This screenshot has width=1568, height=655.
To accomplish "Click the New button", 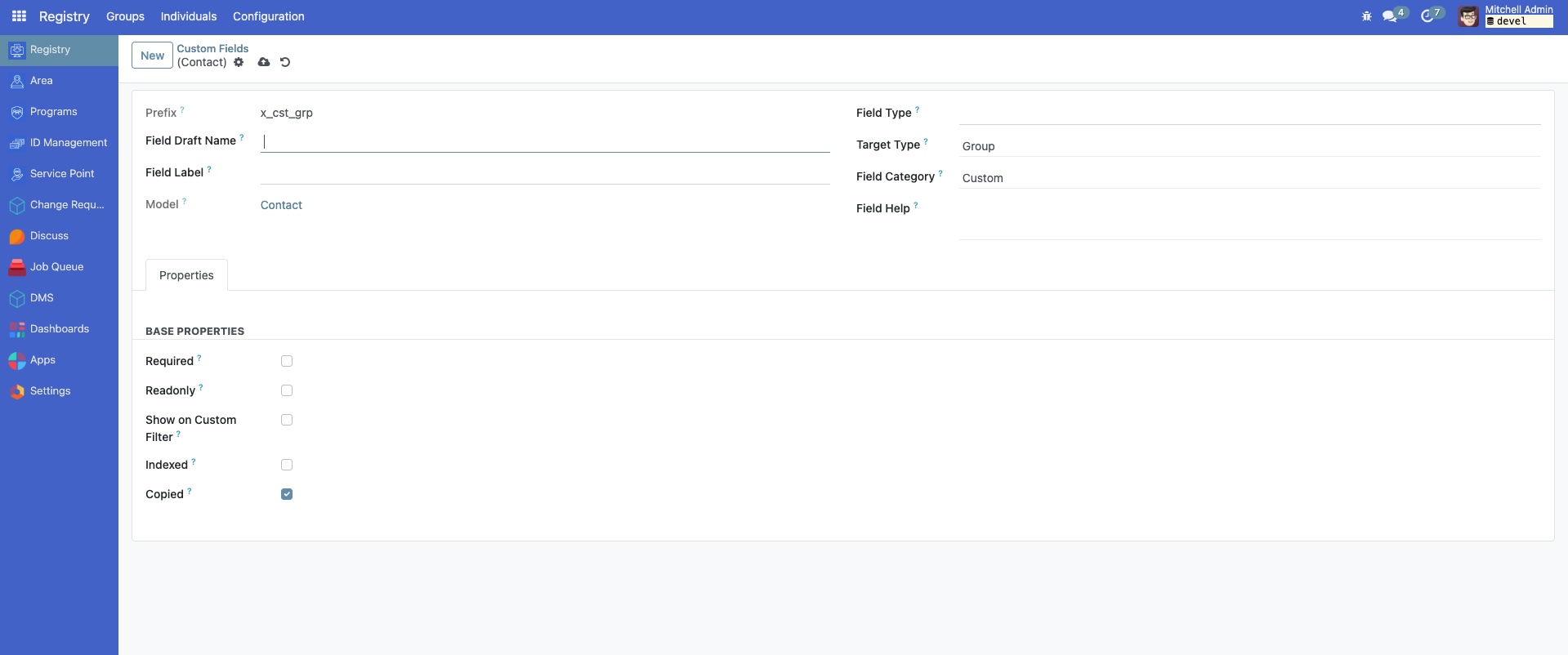I will [152, 56].
